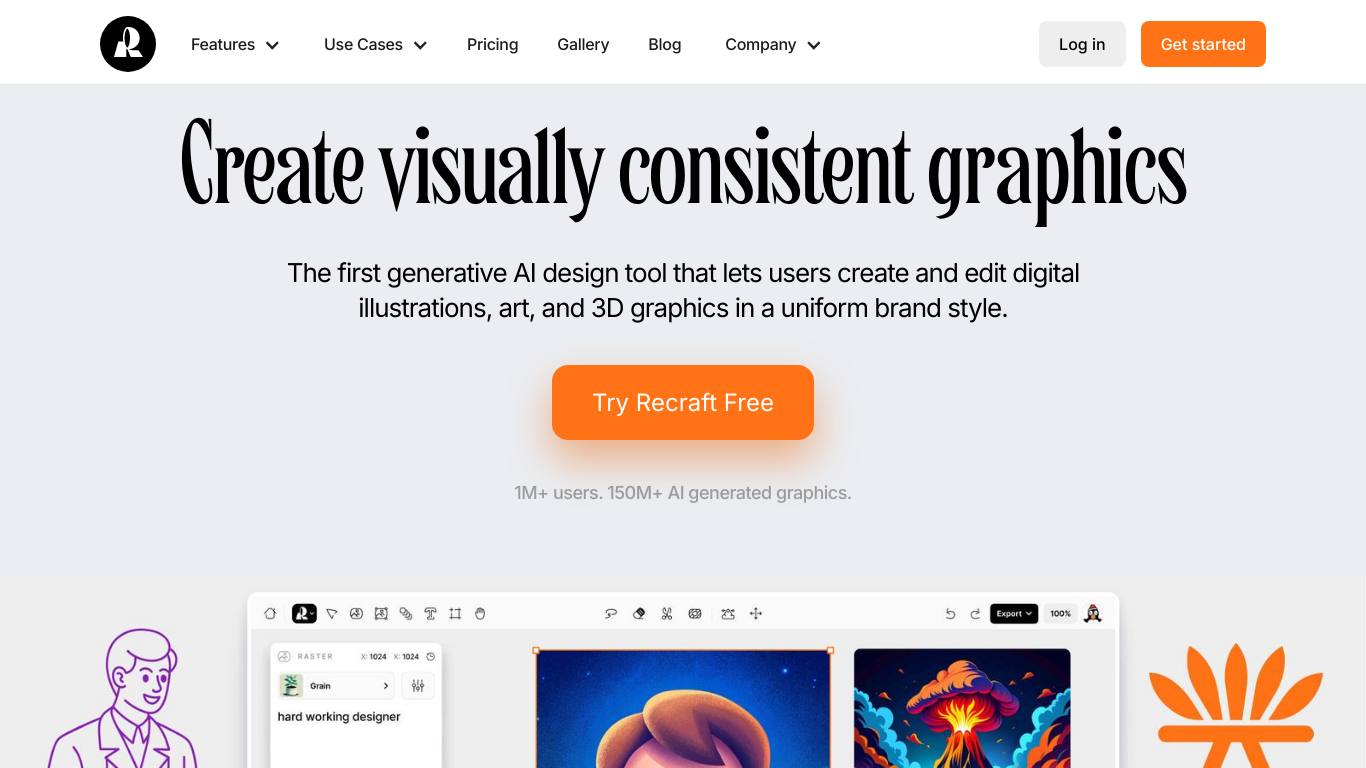Expand the Features dropdown menu

pos(235,45)
